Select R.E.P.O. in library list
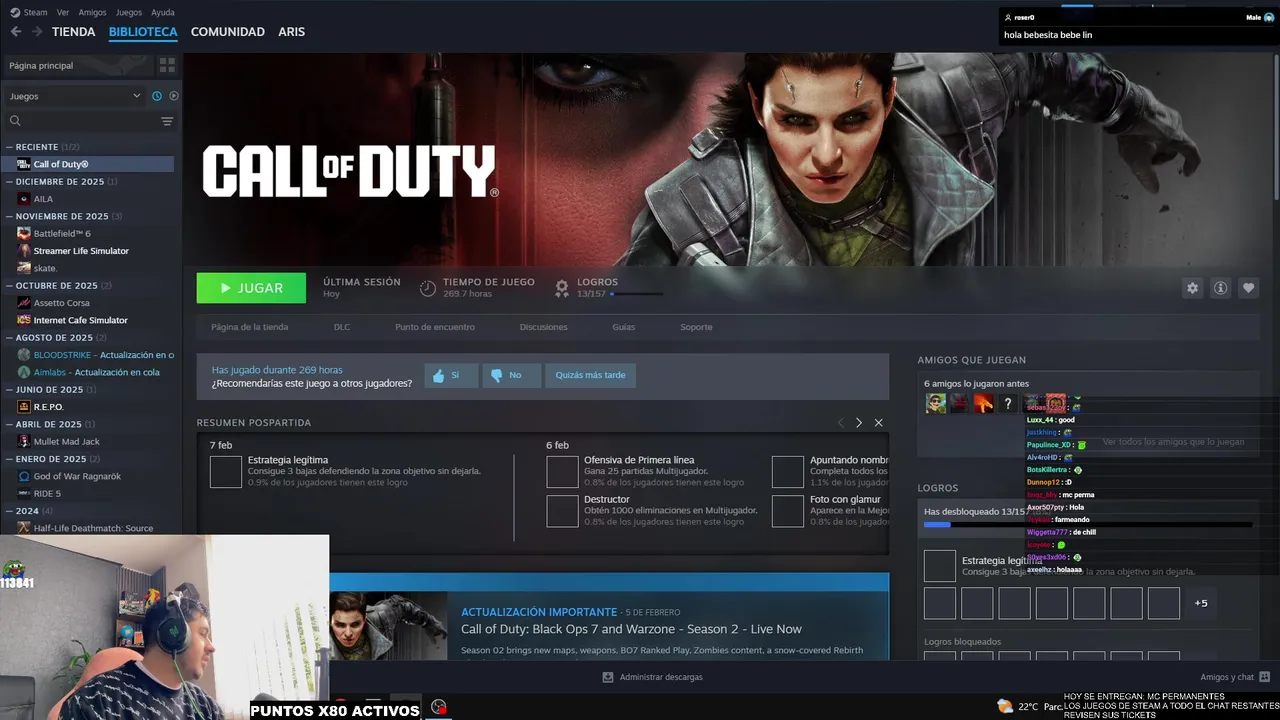The height and width of the screenshot is (720, 1280). 89,407
